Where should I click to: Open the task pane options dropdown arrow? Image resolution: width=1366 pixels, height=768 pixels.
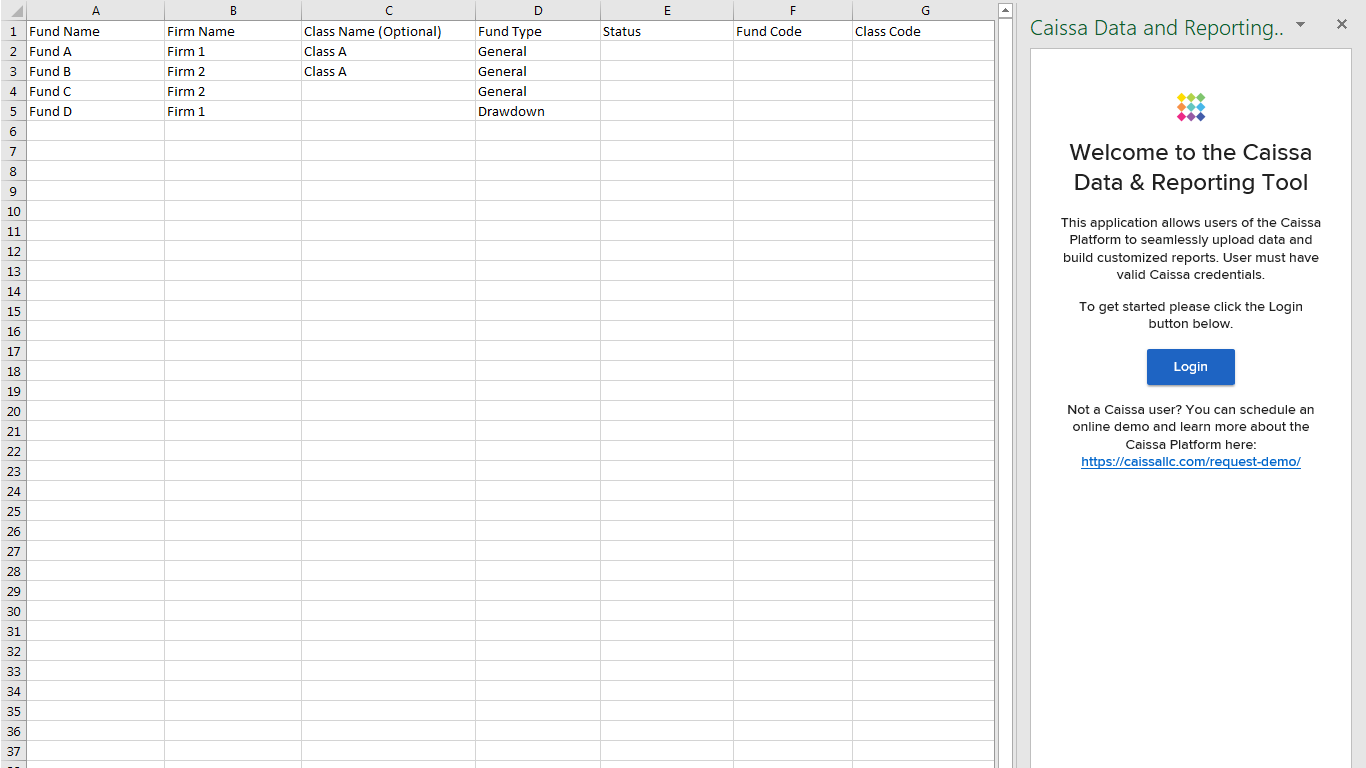tap(1300, 24)
